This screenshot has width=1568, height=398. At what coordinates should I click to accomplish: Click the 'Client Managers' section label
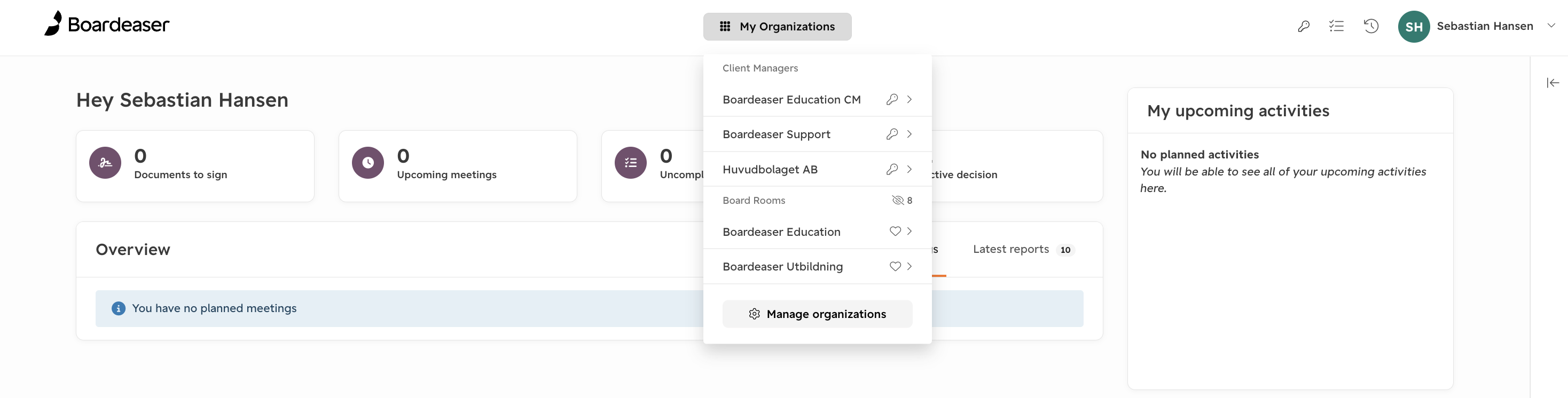pyautogui.click(x=759, y=68)
